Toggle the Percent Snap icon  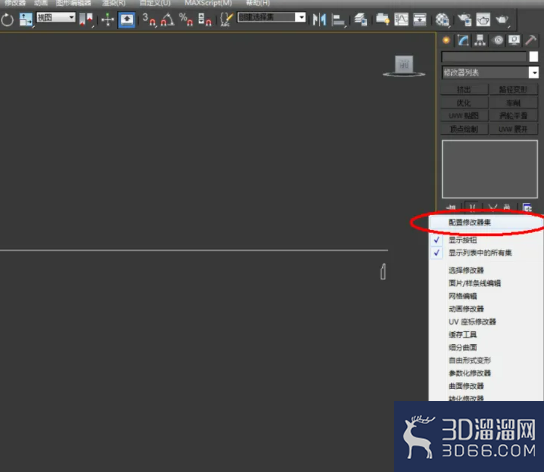click(x=186, y=19)
